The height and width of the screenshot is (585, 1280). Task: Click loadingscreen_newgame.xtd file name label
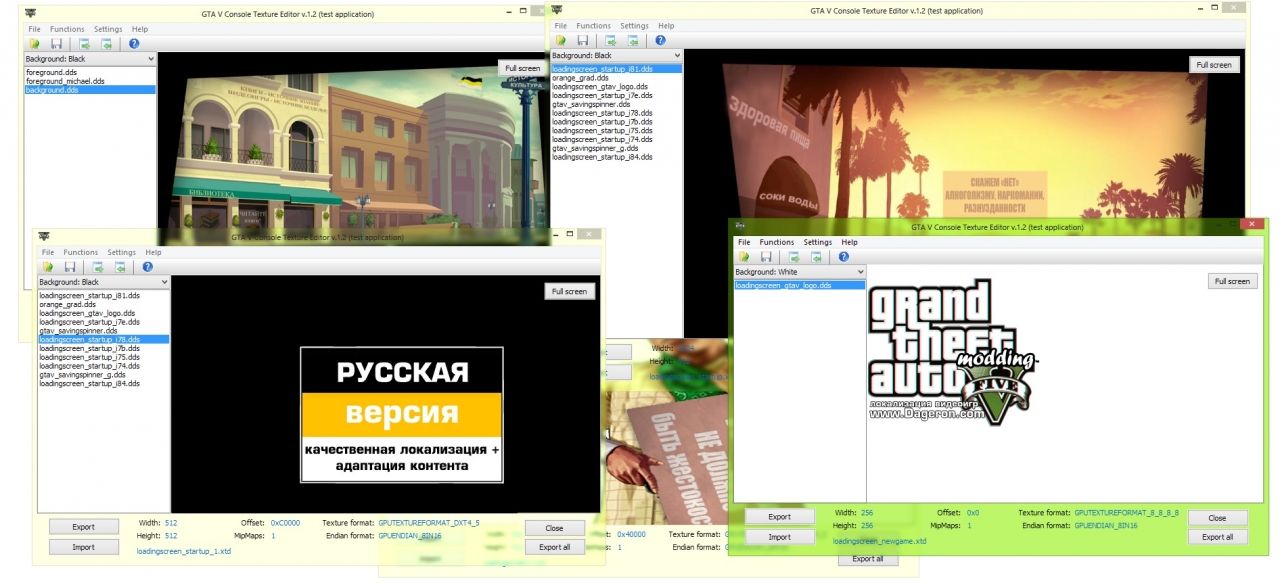coord(880,541)
